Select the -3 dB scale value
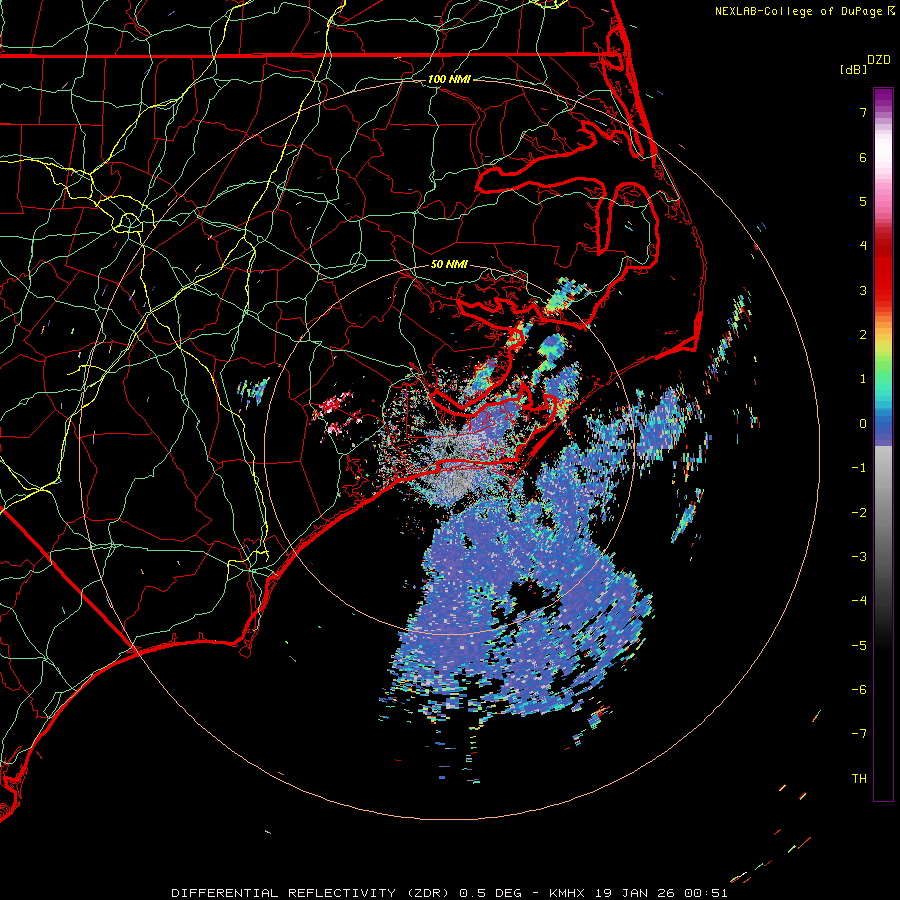 pyautogui.click(x=859, y=557)
